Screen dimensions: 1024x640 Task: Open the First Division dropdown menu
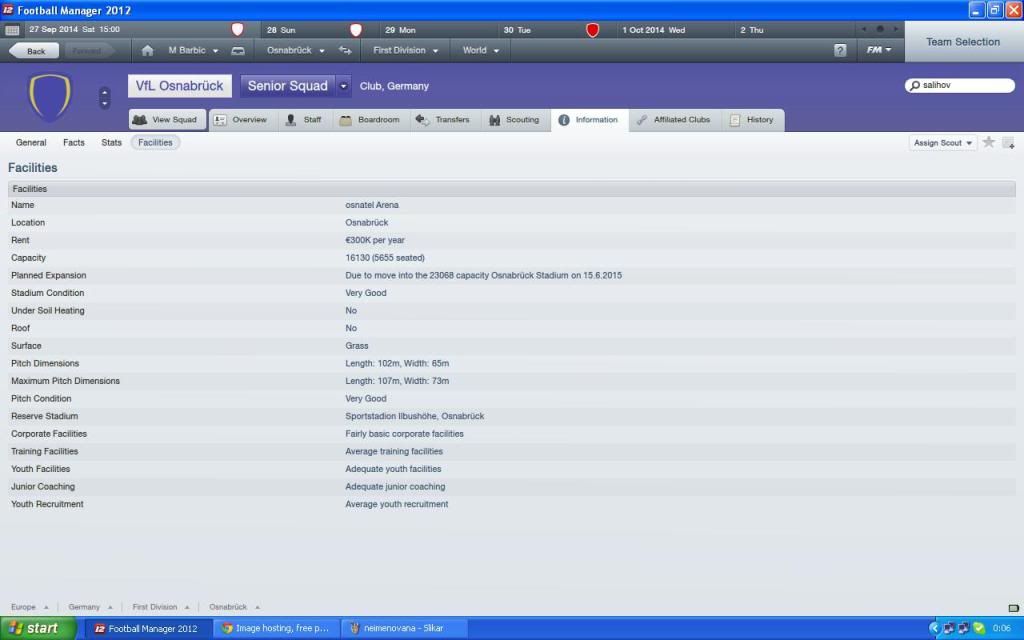tap(406, 50)
